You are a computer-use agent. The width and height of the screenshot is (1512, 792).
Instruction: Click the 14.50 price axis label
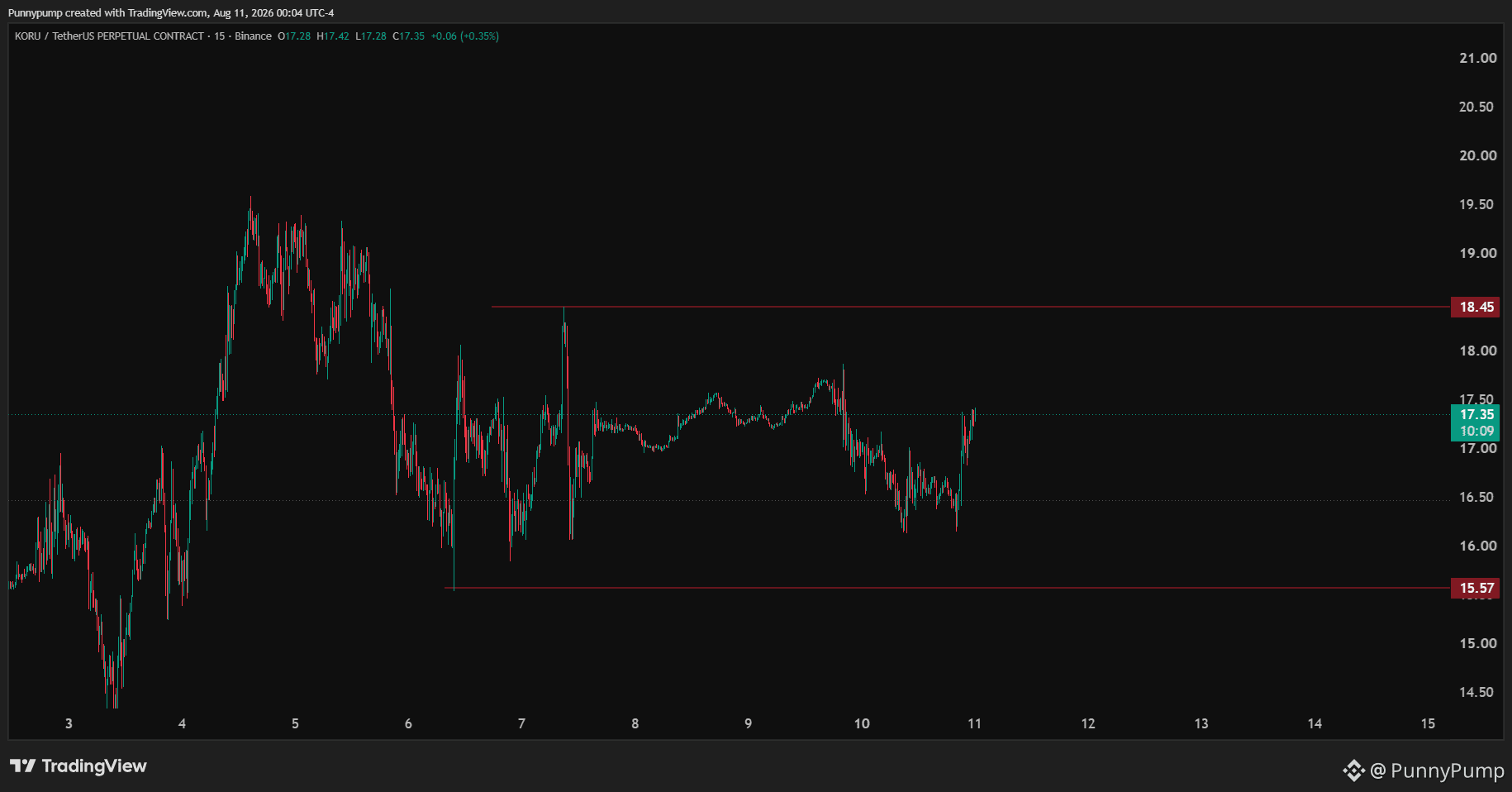[x=1477, y=692]
